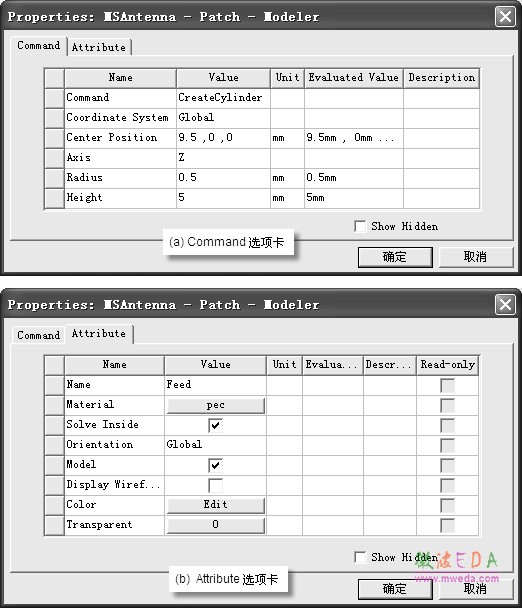Open Command tab in lower dialog
The image size is (522, 608).
(x=38, y=335)
